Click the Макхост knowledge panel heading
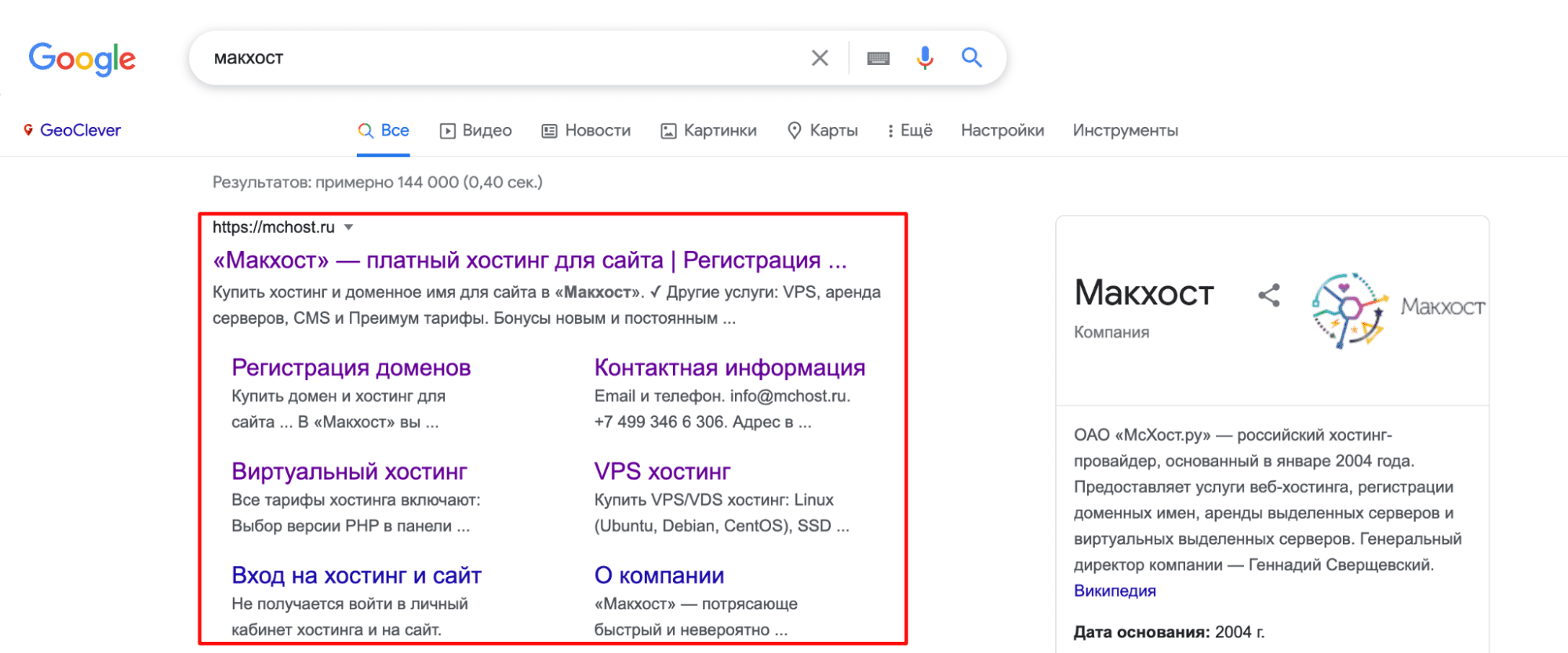Screen dimensions: 1568x653 [1144, 293]
